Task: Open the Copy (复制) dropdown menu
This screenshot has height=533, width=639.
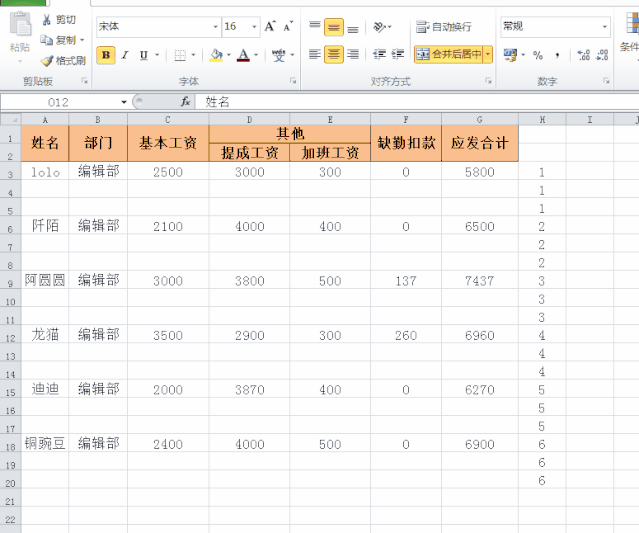Action: point(81,40)
